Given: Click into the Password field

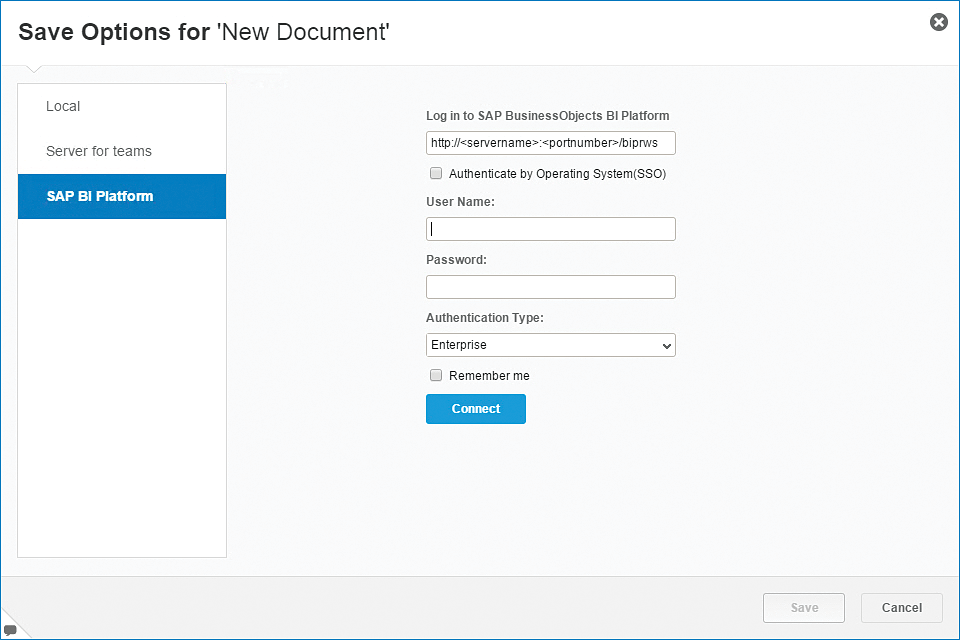Looking at the screenshot, I should tap(550, 287).
